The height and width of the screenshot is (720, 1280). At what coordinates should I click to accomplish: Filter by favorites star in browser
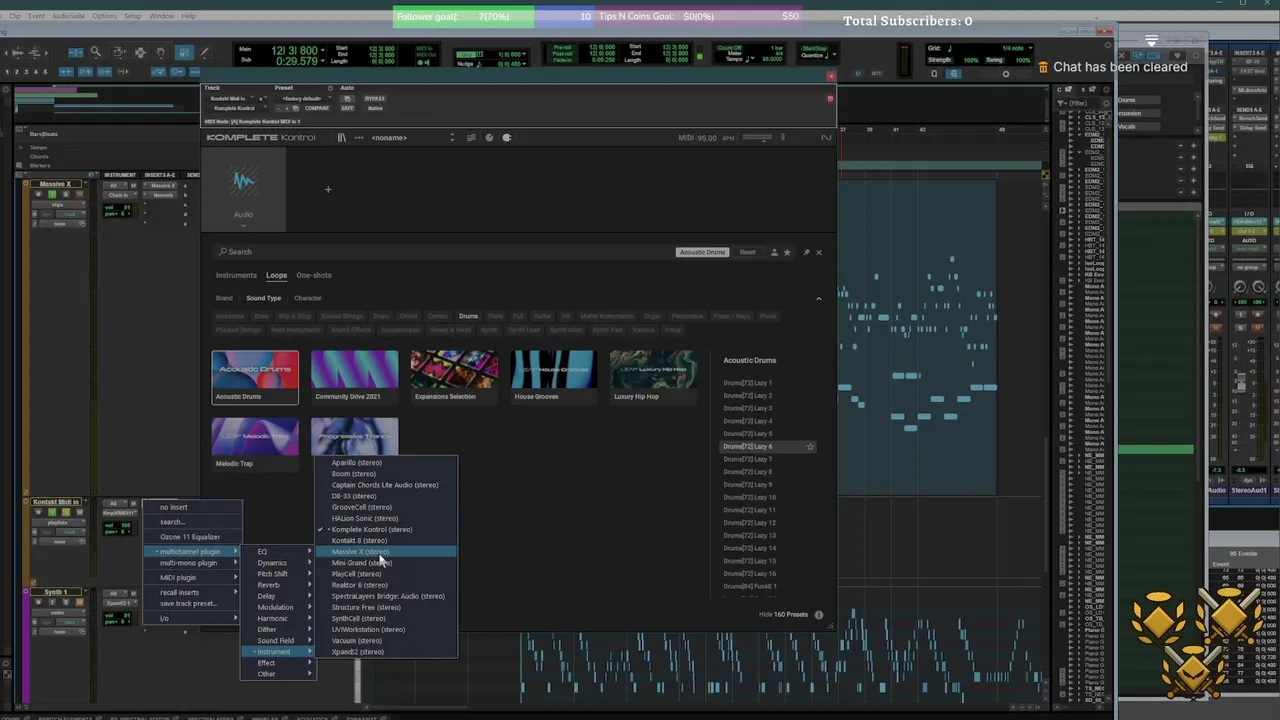[x=787, y=252]
